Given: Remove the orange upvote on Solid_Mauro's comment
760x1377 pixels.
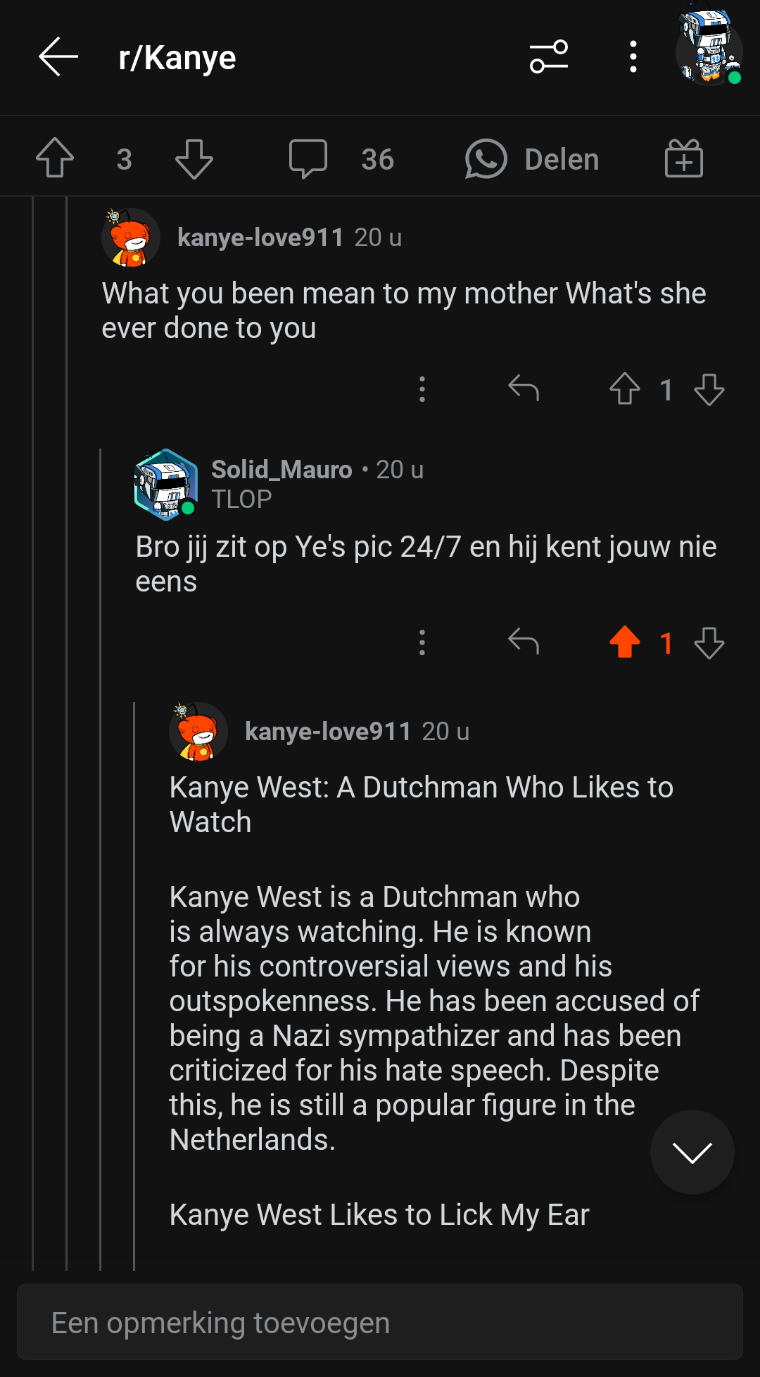Looking at the screenshot, I should (624, 643).
